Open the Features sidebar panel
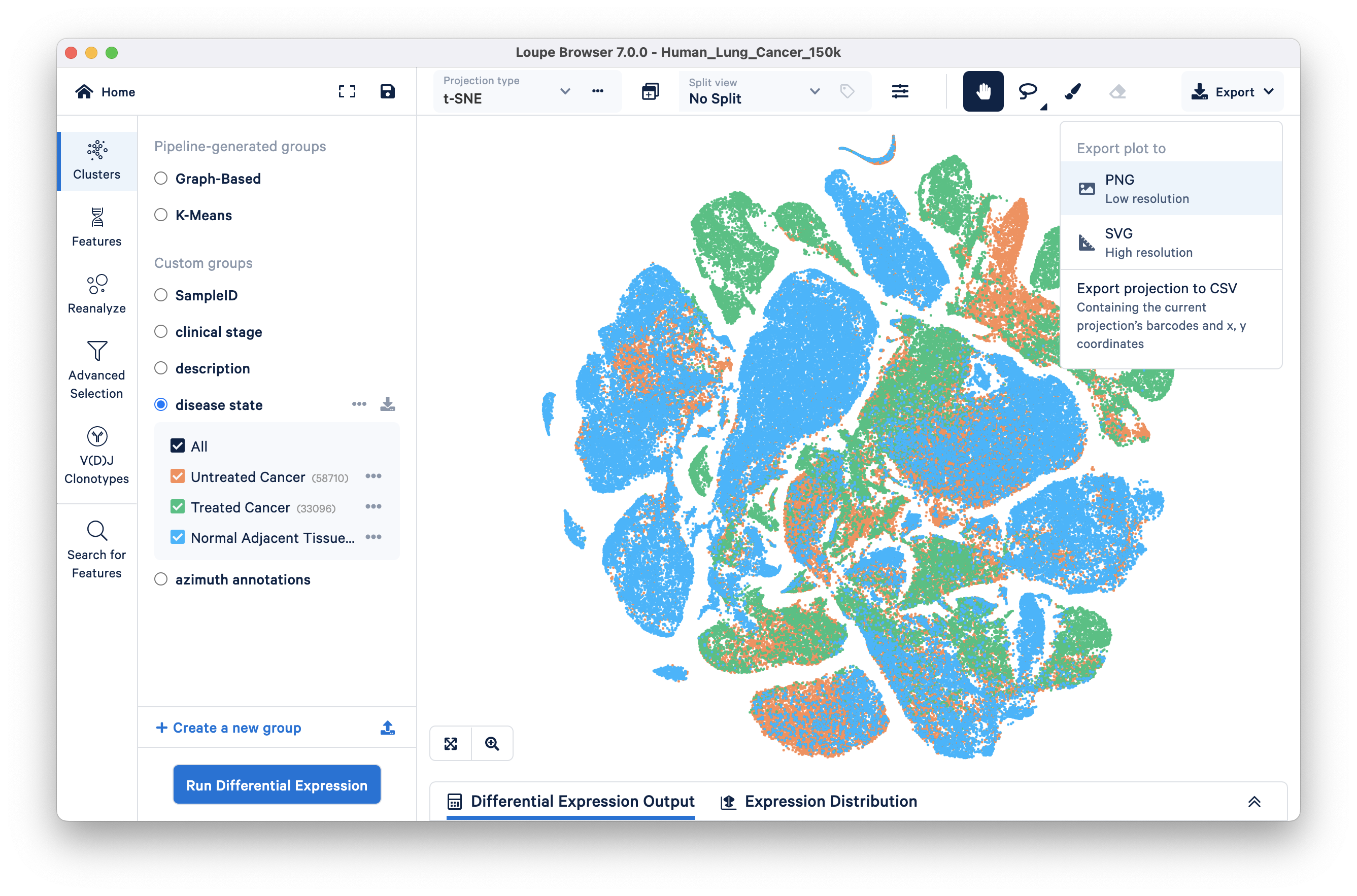 (96, 227)
